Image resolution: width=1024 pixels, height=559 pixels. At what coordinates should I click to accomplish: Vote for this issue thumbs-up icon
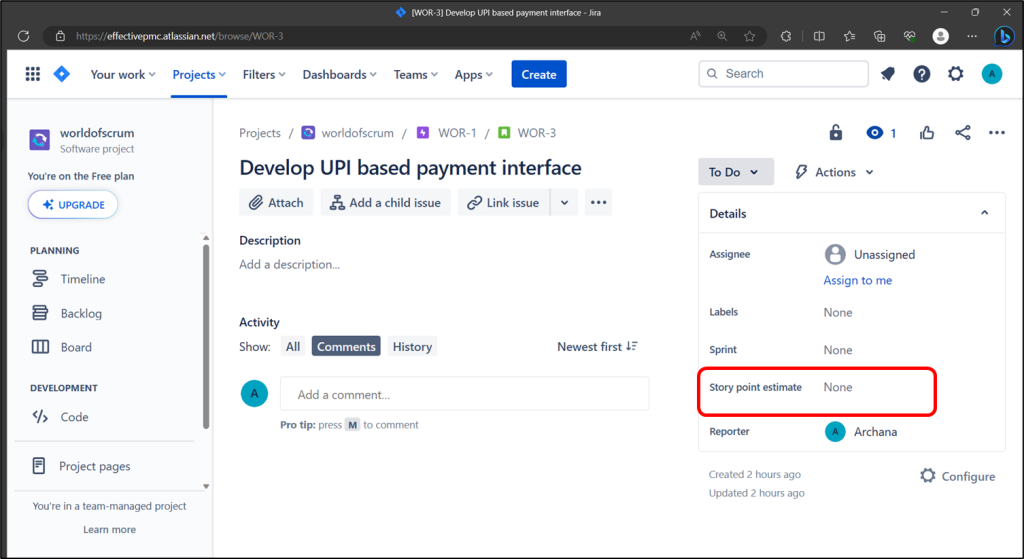[x=927, y=133]
